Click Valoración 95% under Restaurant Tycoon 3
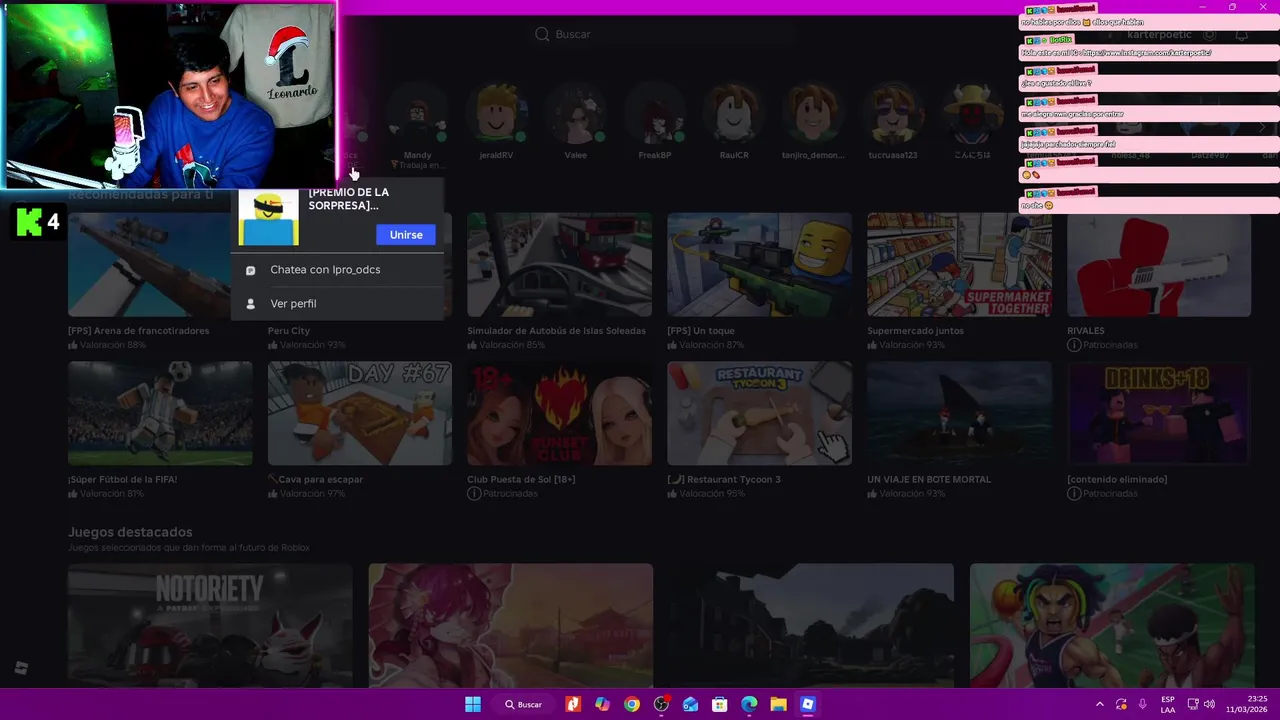Screen dimensions: 1280x720 click(x=712, y=494)
